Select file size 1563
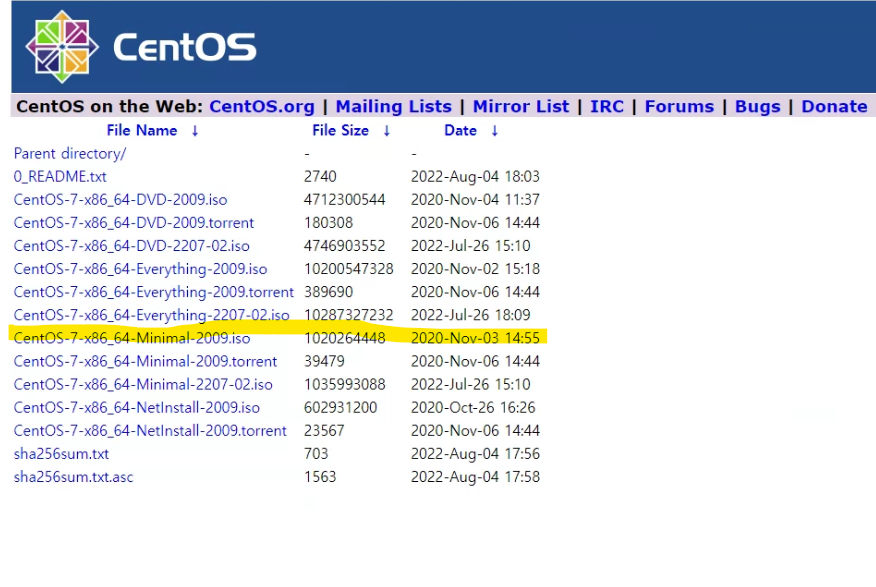The image size is (876, 587). [x=320, y=477]
